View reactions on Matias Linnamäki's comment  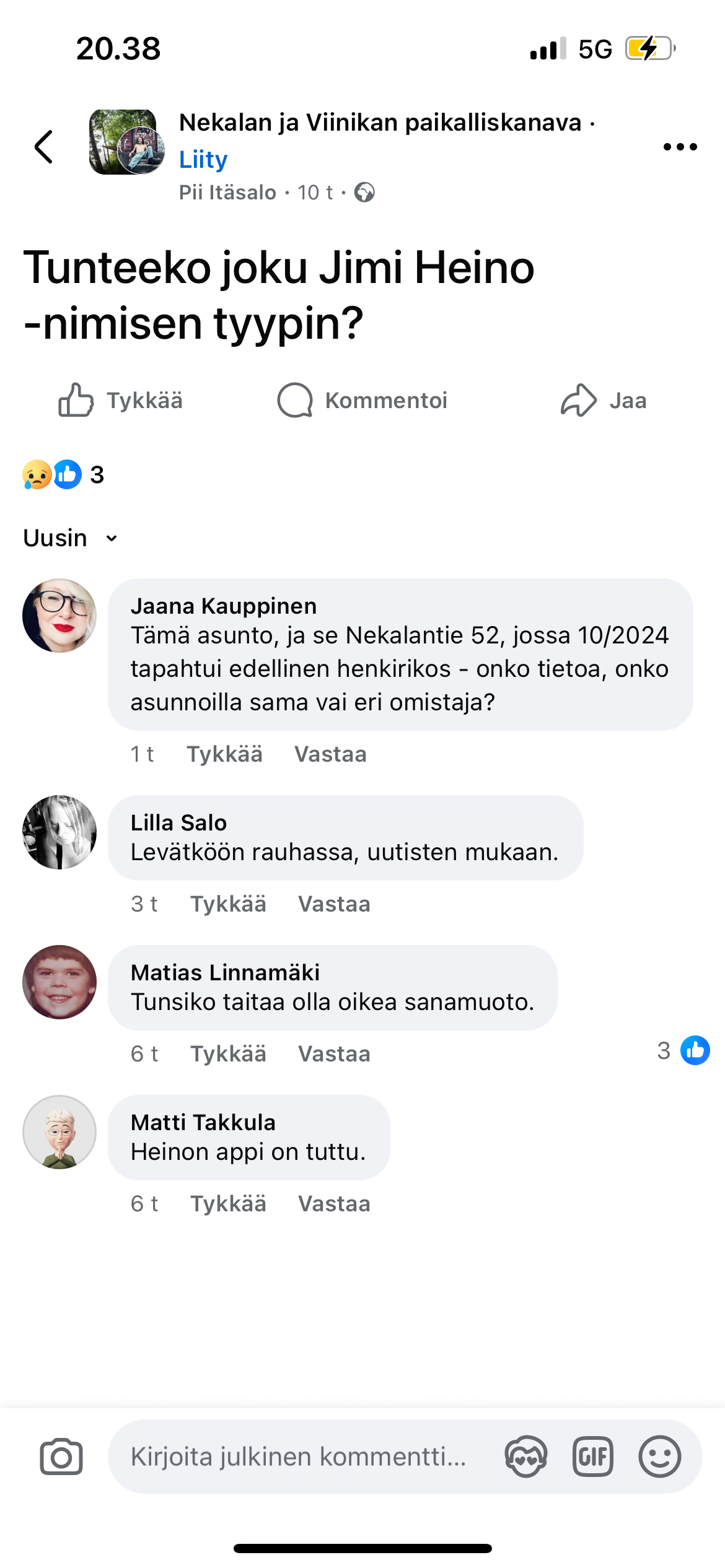click(x=683, y=1050)
